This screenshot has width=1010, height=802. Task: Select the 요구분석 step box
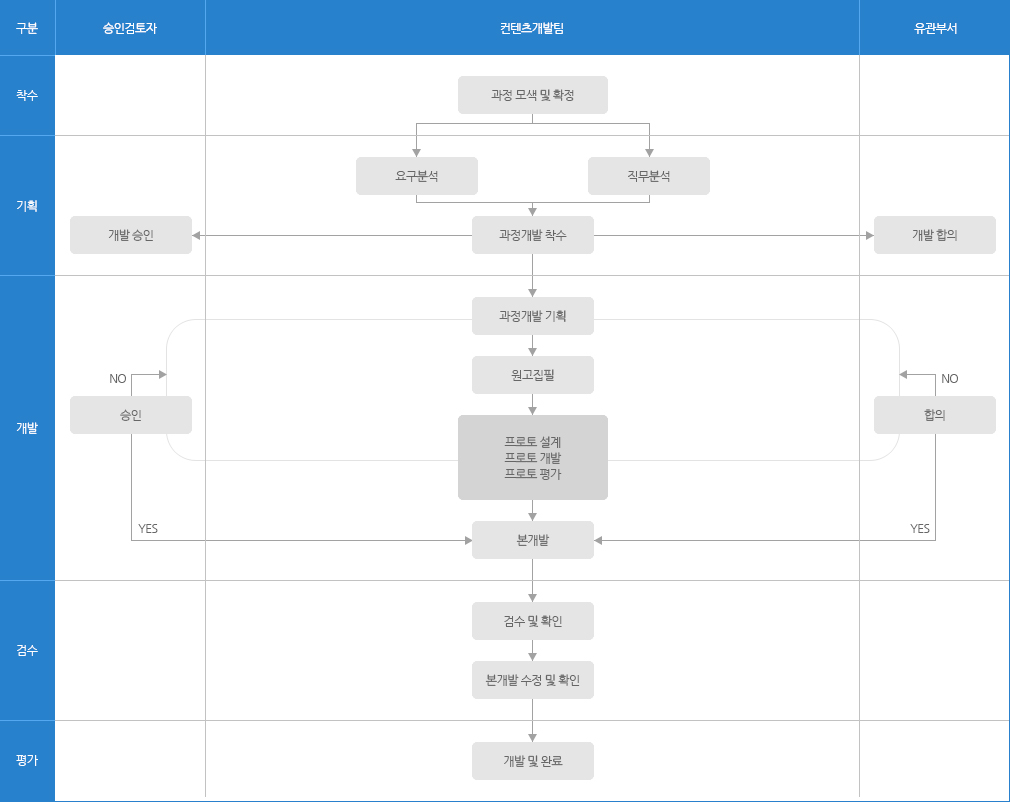coord(416,176)
